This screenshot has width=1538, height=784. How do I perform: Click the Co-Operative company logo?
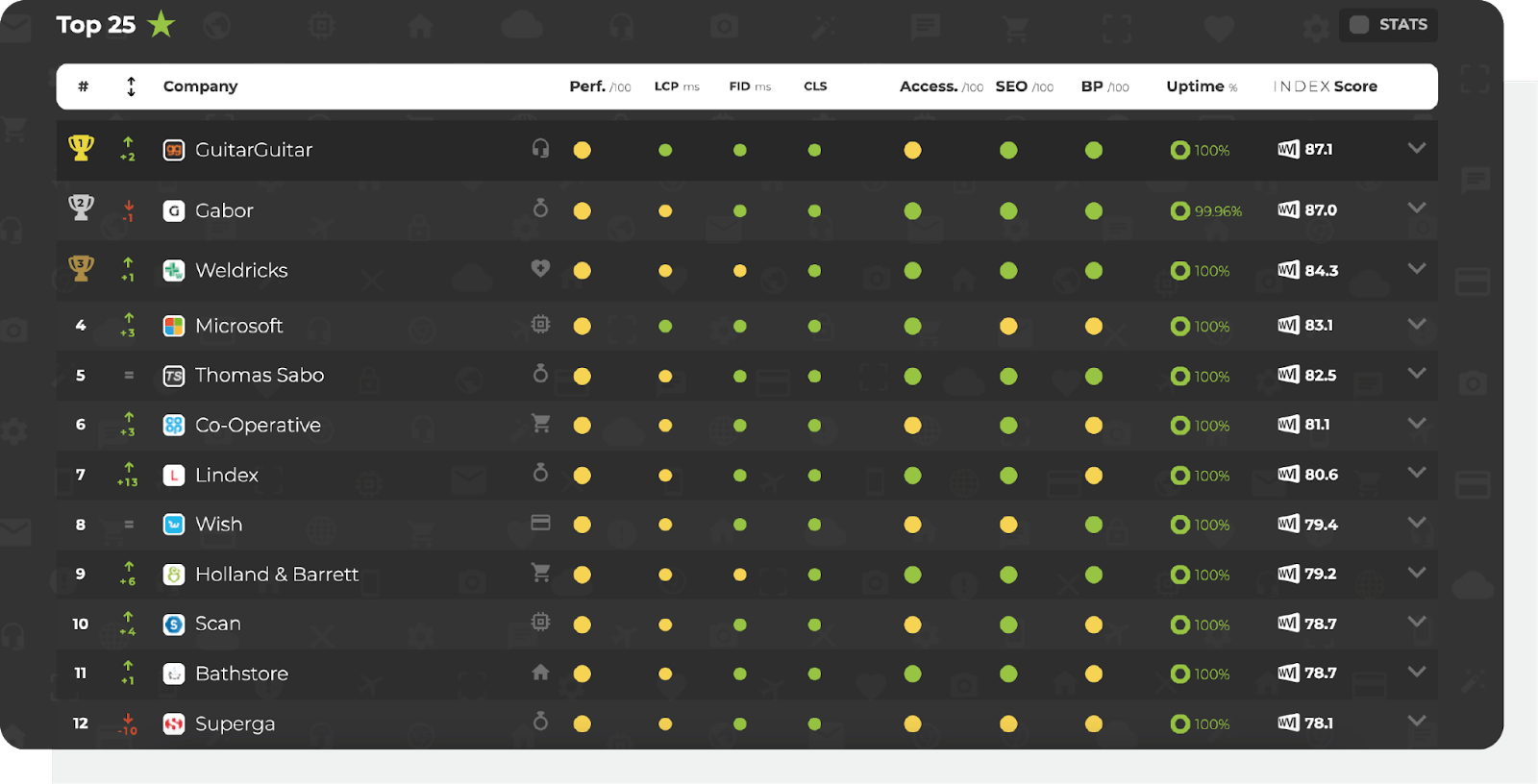174,425
